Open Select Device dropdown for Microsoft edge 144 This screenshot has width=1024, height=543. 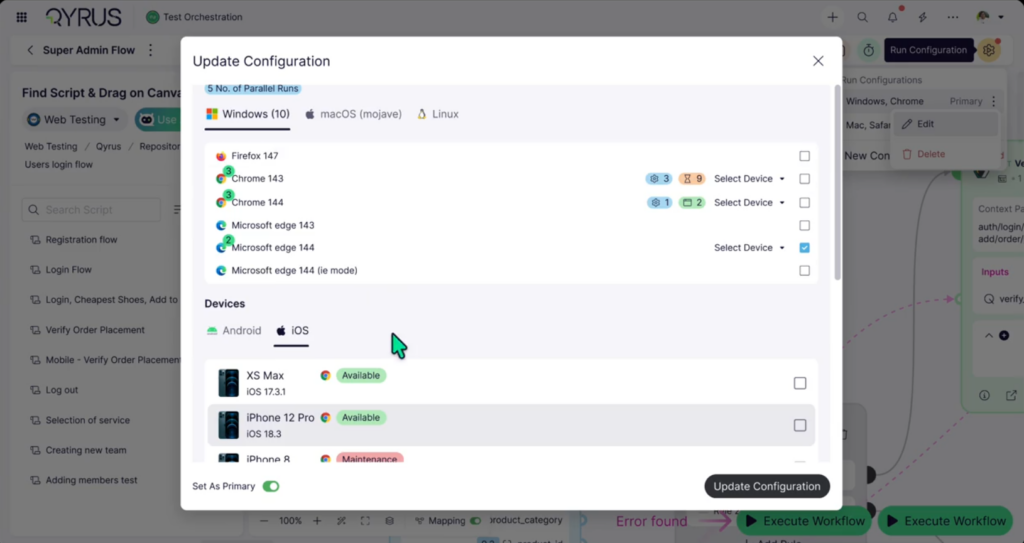pyautogui.click(x=749, y=248)
